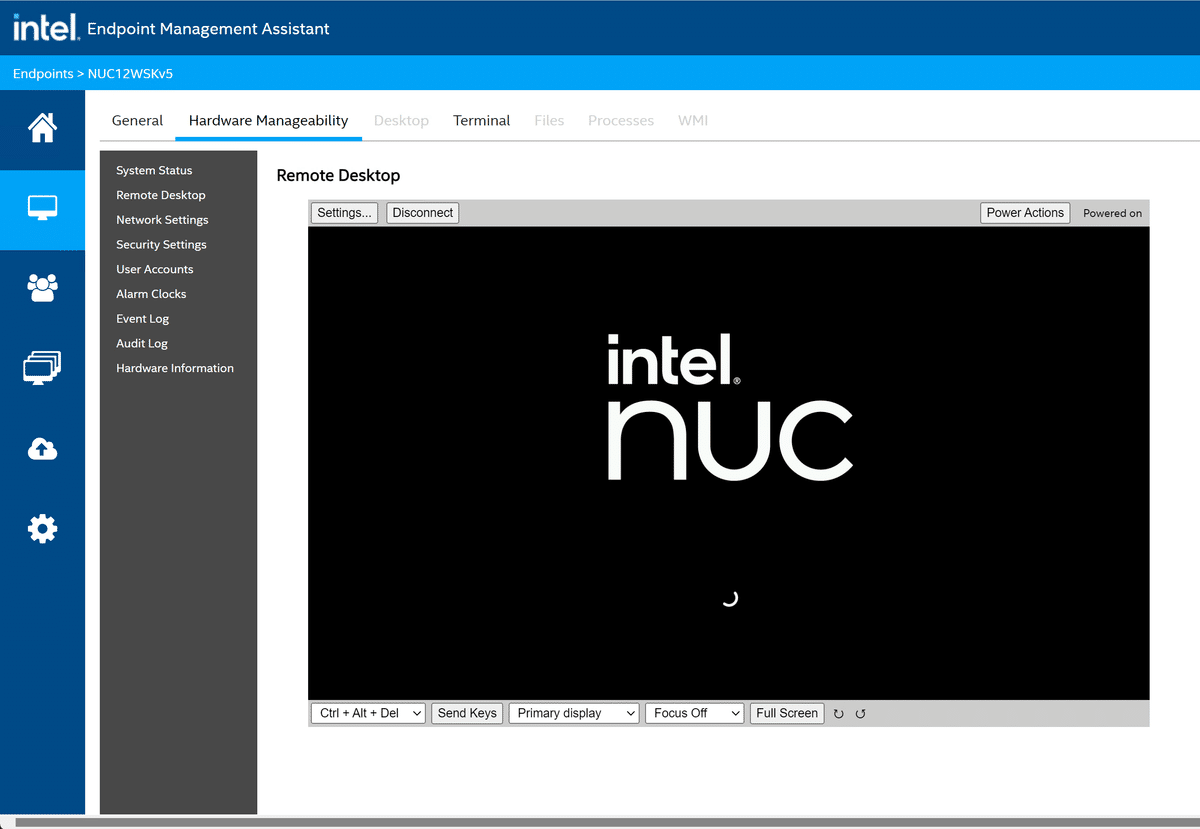Switch to the Terminal tab
This screenshot has height=829, width=1200.
point(482,120)
